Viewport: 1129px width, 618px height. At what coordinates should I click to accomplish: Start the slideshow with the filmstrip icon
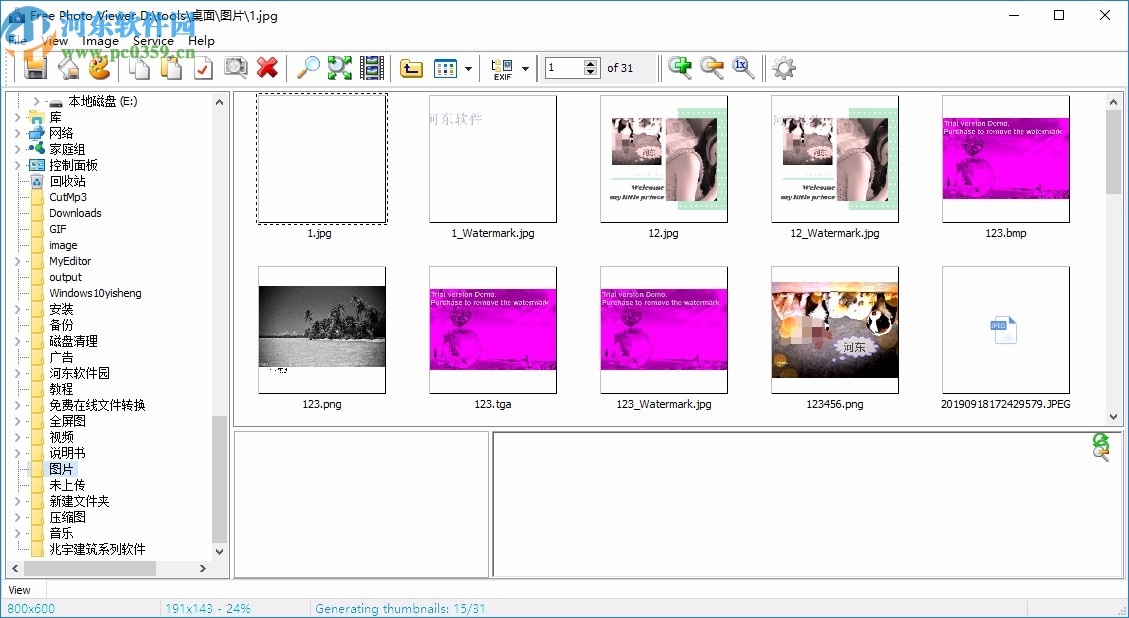371,67
